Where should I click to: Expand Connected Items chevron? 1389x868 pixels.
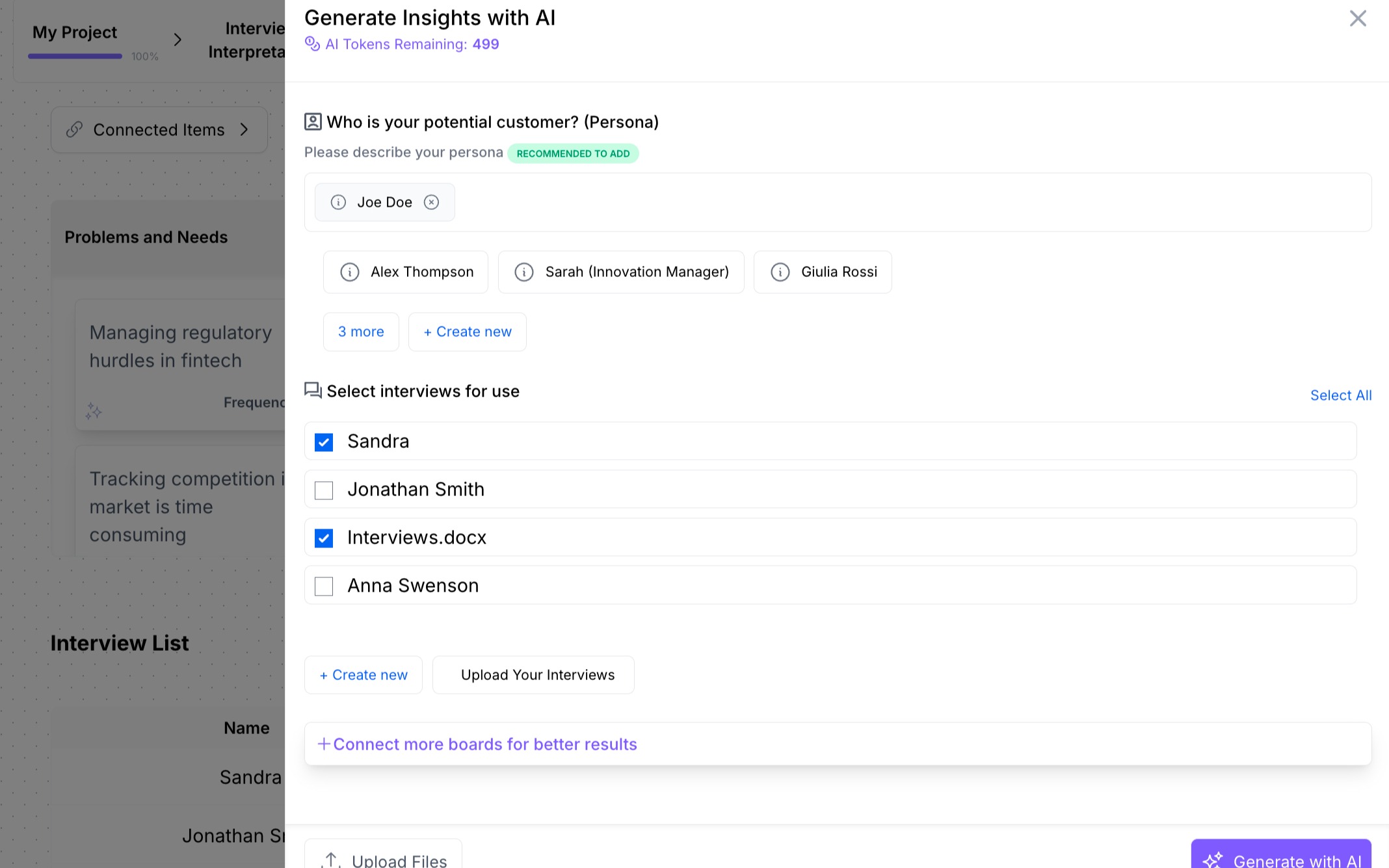[245, 129]
